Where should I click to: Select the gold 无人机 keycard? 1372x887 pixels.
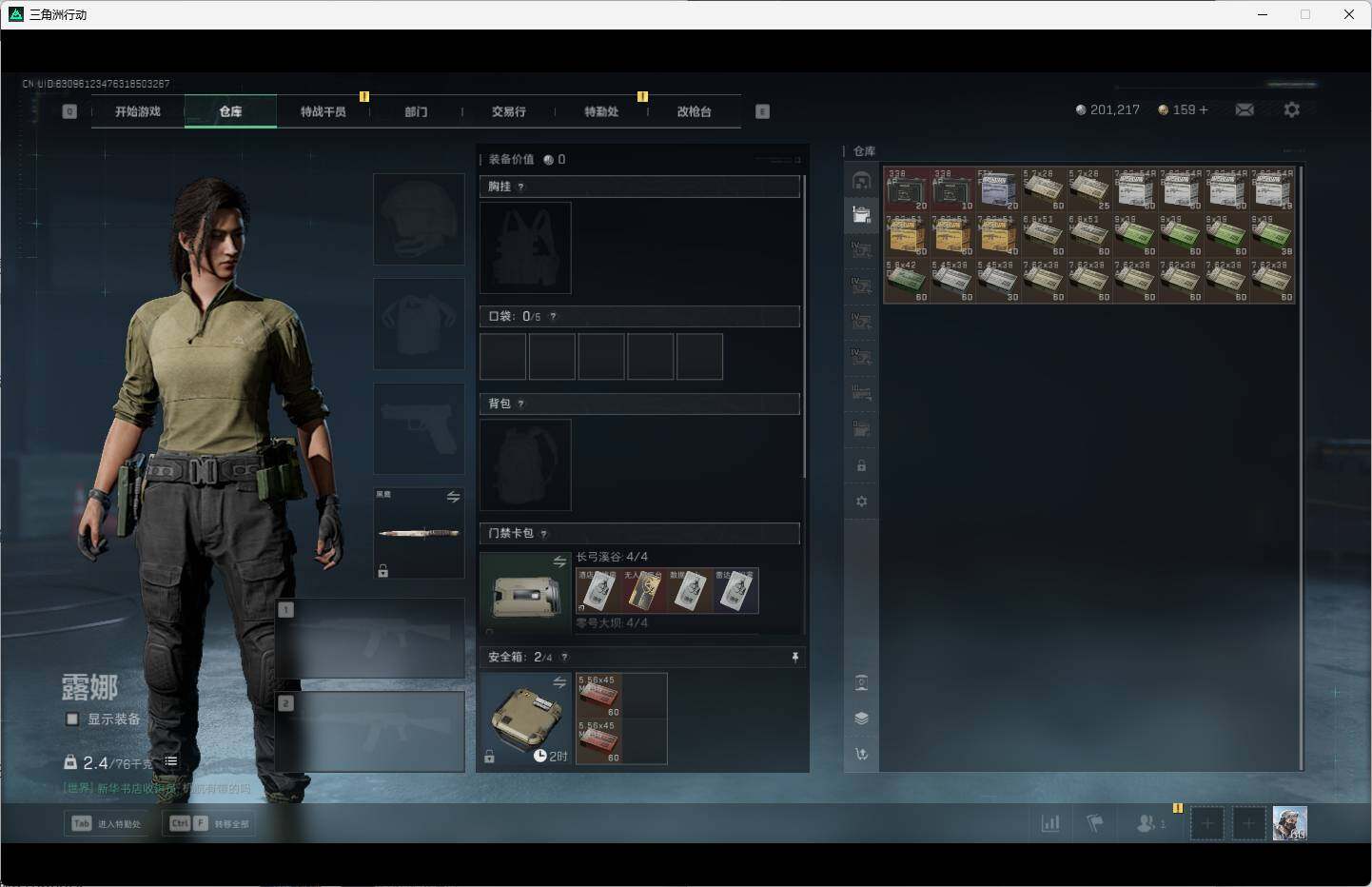644,591
